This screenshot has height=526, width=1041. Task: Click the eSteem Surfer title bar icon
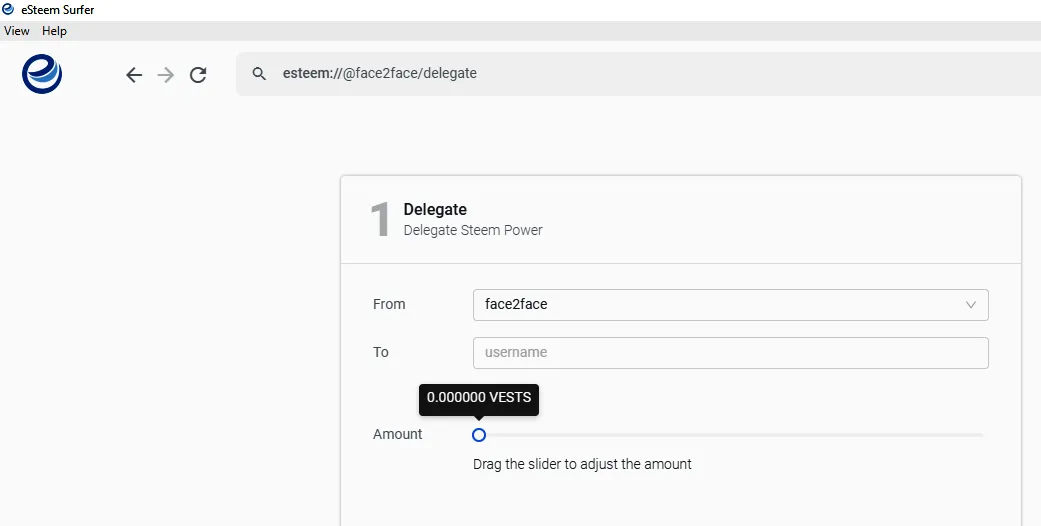[9, 9]
